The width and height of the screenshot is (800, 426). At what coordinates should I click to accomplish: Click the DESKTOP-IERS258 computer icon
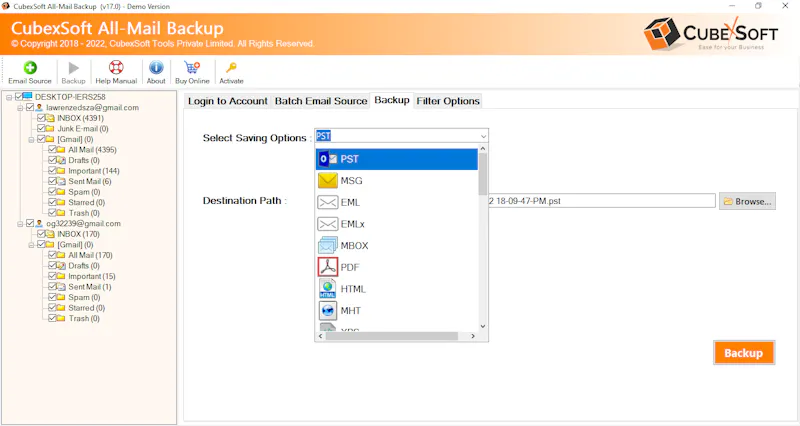point(28,96)
